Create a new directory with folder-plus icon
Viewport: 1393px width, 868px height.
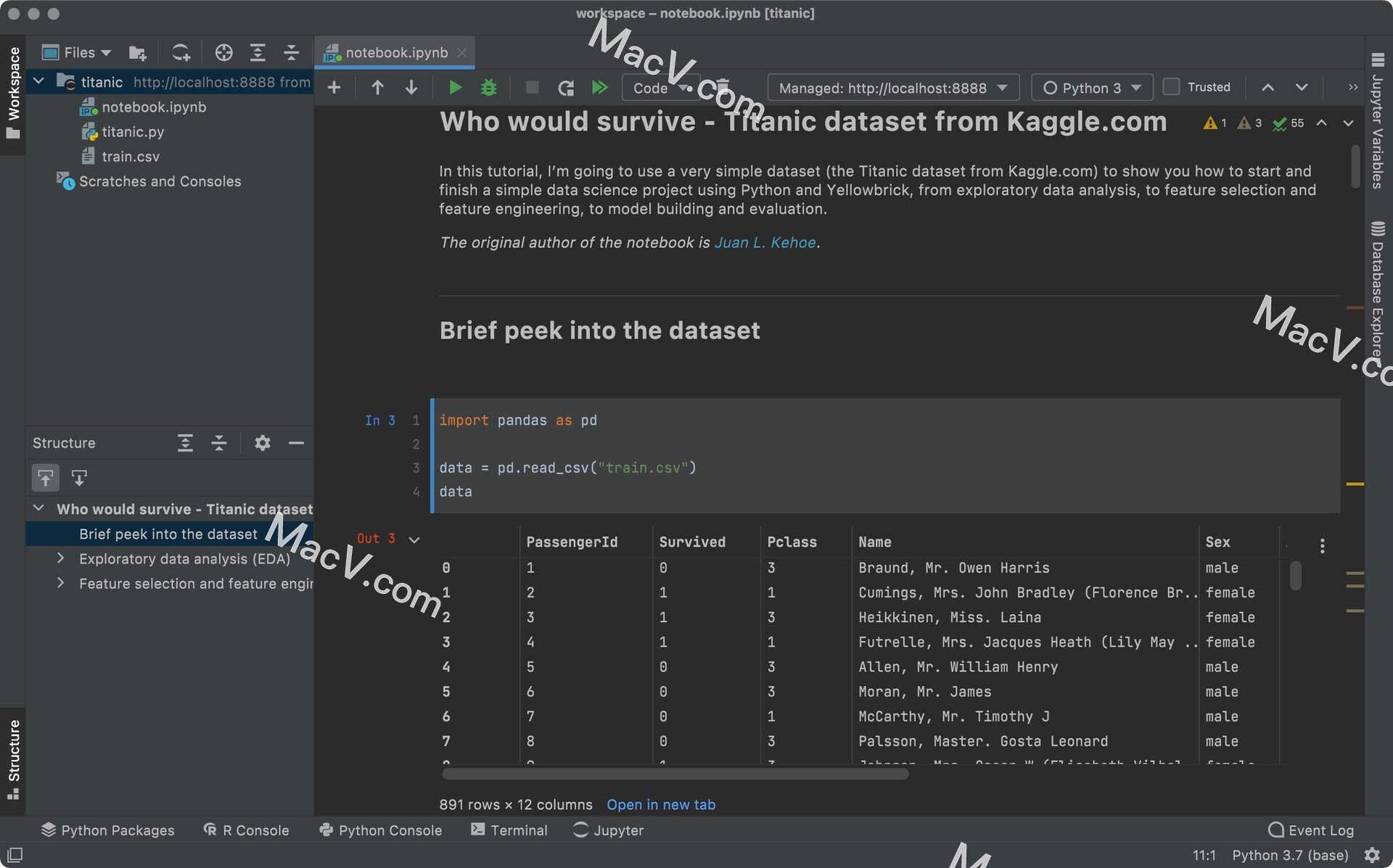[x=137, y=53]
